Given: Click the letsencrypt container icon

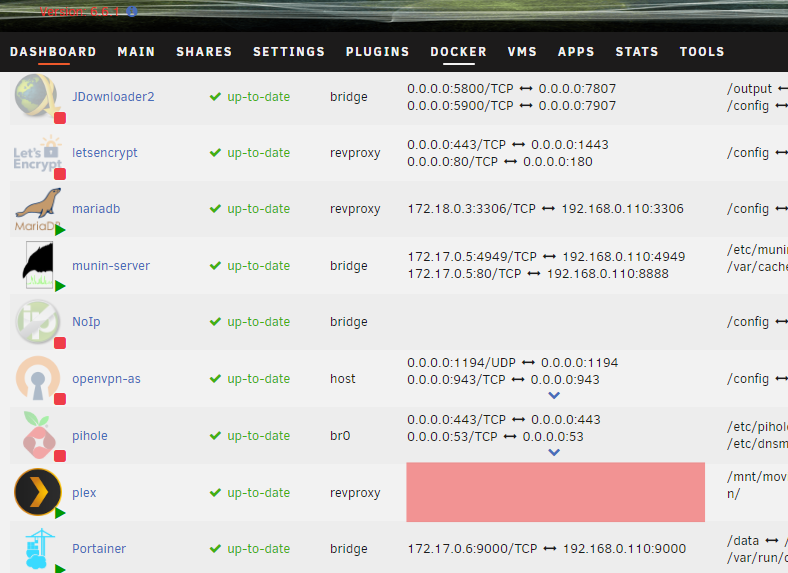Looking at the screenshot, I should click(x=37, y=155).
